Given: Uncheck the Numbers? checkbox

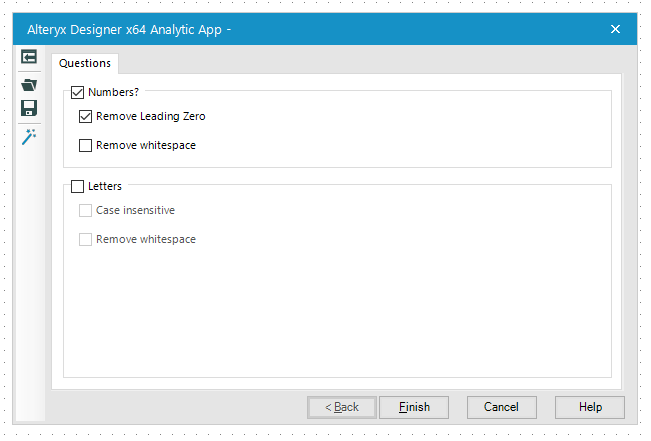Looking at the screenshot, I should (x=78, y=92).
